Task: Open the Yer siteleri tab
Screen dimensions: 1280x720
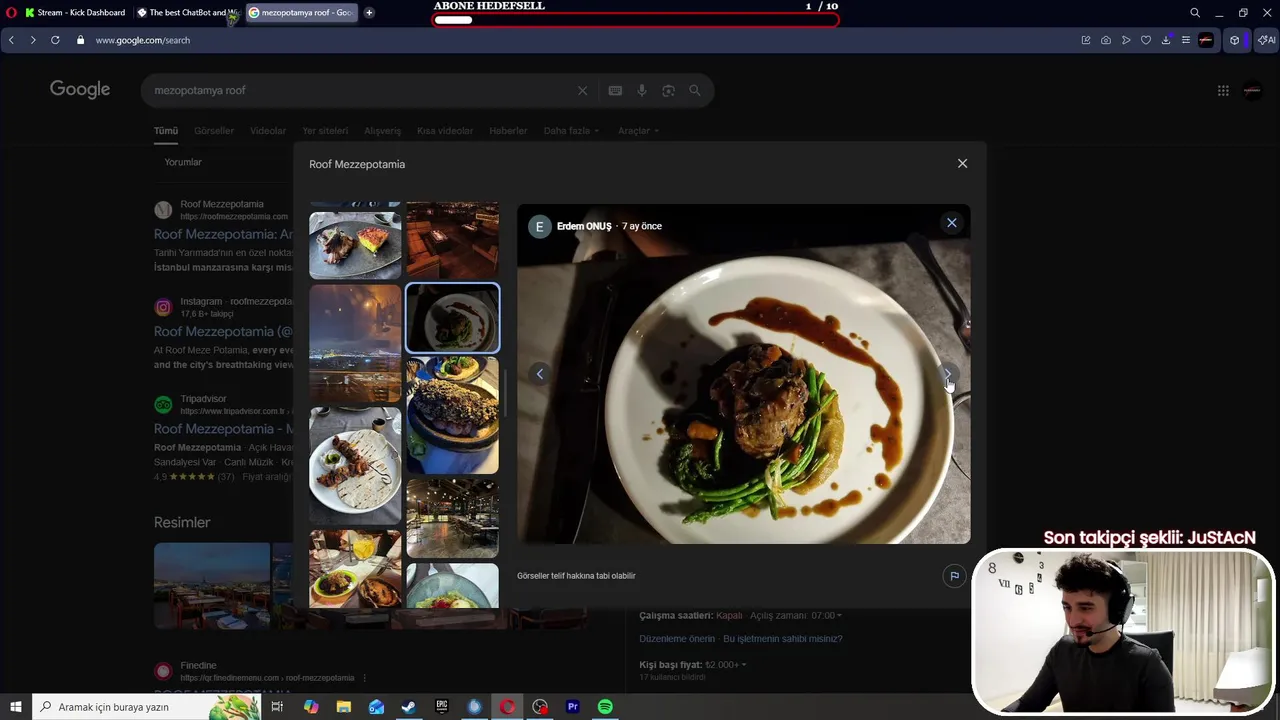Action: 325,131
